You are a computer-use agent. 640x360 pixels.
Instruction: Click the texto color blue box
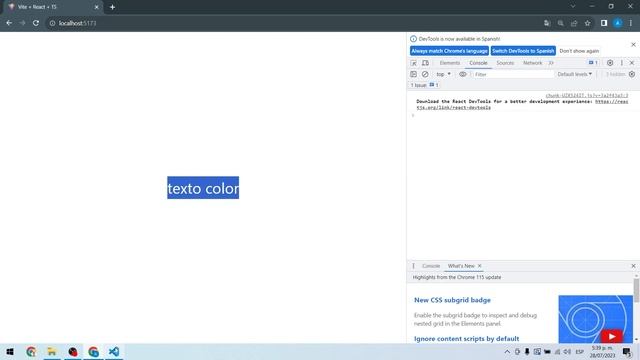point(203,188)
